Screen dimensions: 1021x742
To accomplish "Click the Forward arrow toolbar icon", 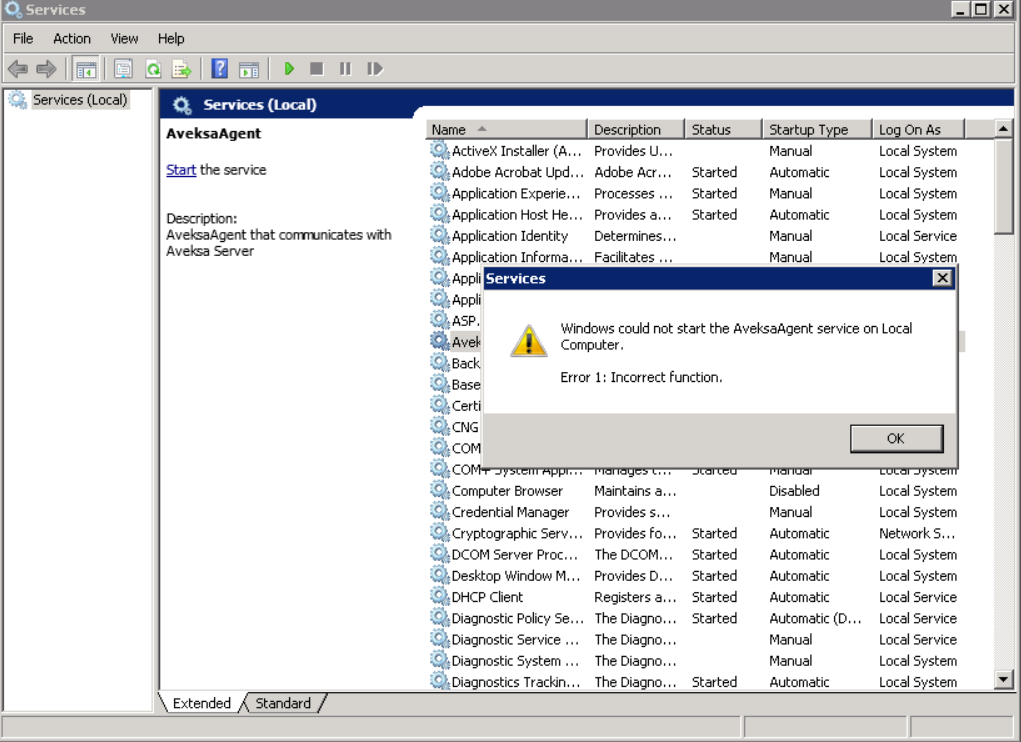I will 46,69.
